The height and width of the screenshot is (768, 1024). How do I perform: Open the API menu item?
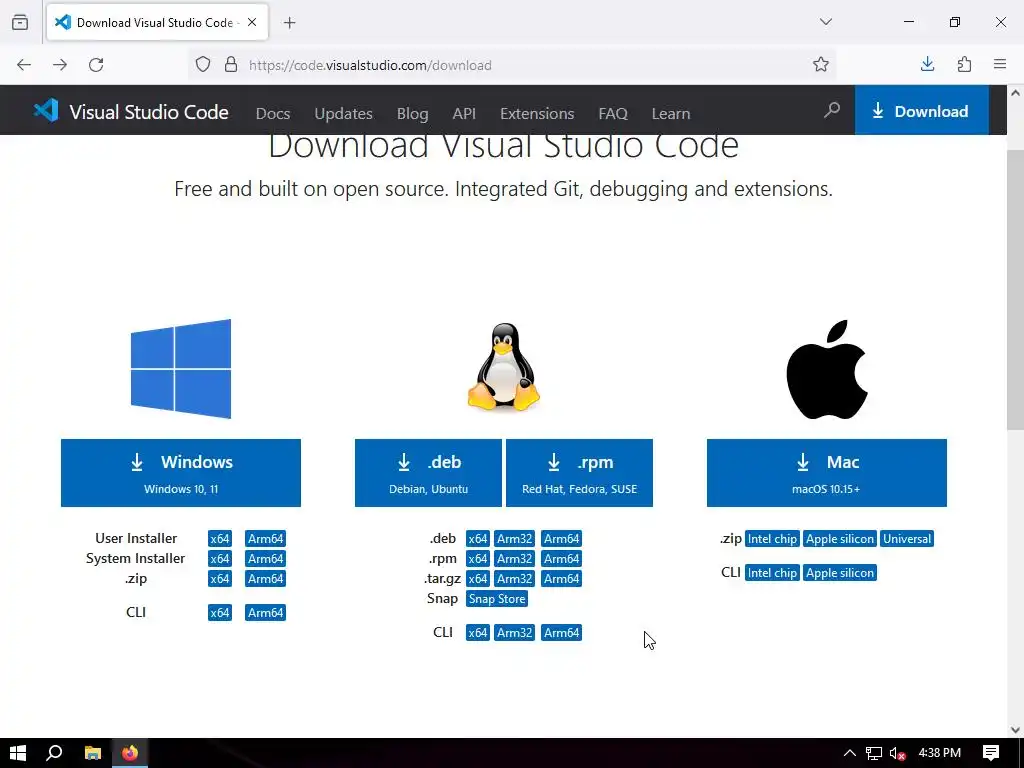[464, 114]
